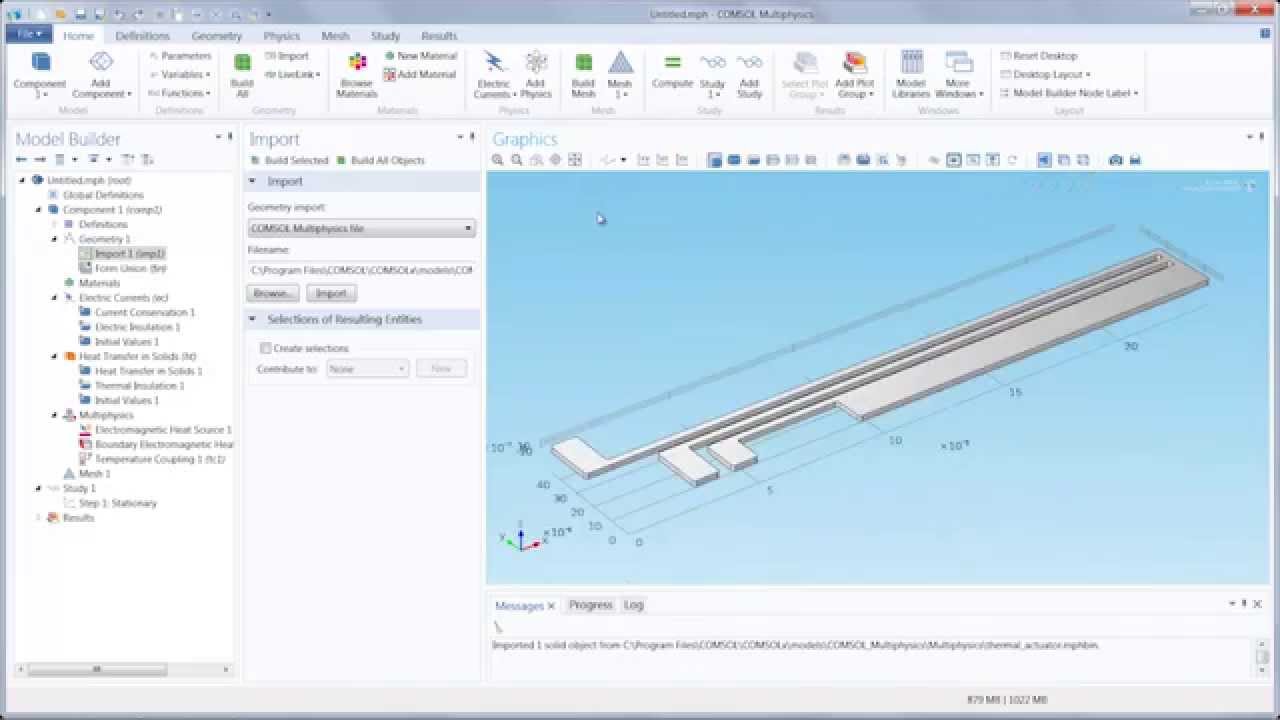Switch to the Log tab
1280x720 pixels.
coord(634,605)
